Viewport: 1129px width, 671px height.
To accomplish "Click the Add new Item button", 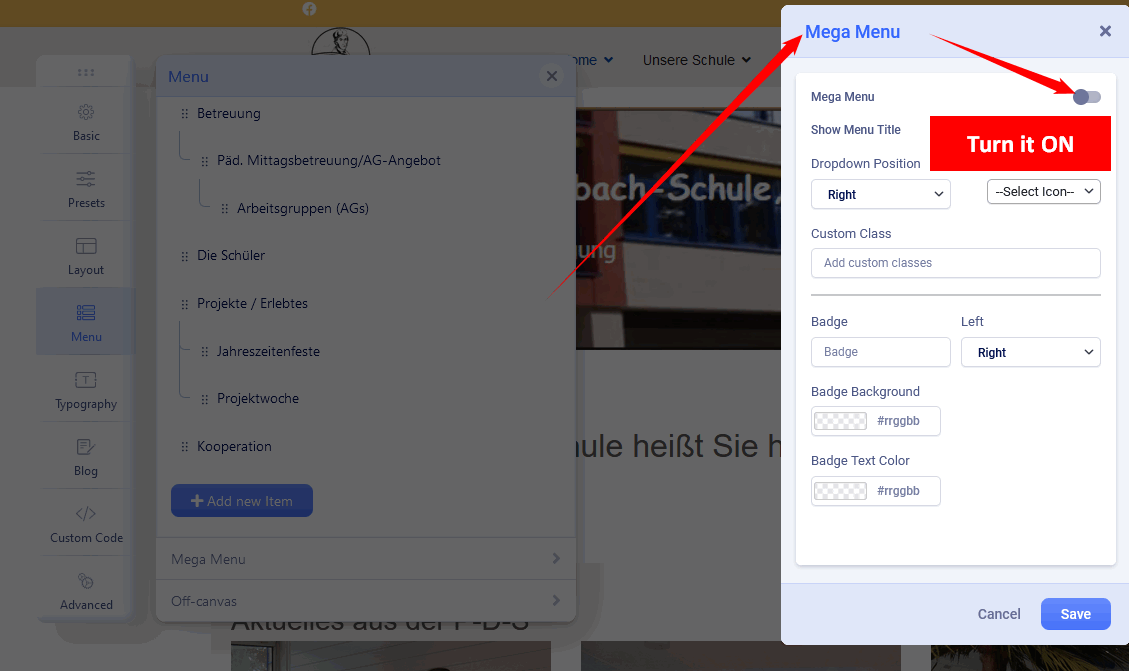I will pos(242,501).
